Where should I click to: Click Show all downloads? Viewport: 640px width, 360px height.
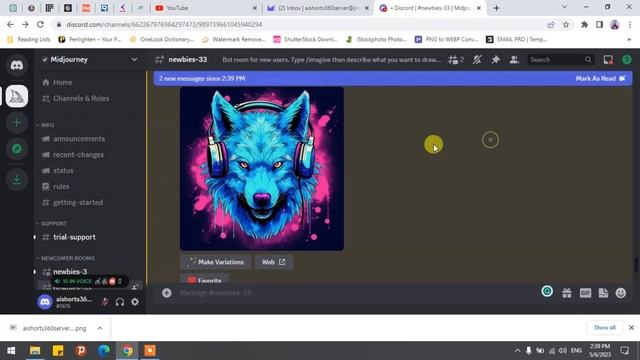pyautogui.click(x=604, y=328)
